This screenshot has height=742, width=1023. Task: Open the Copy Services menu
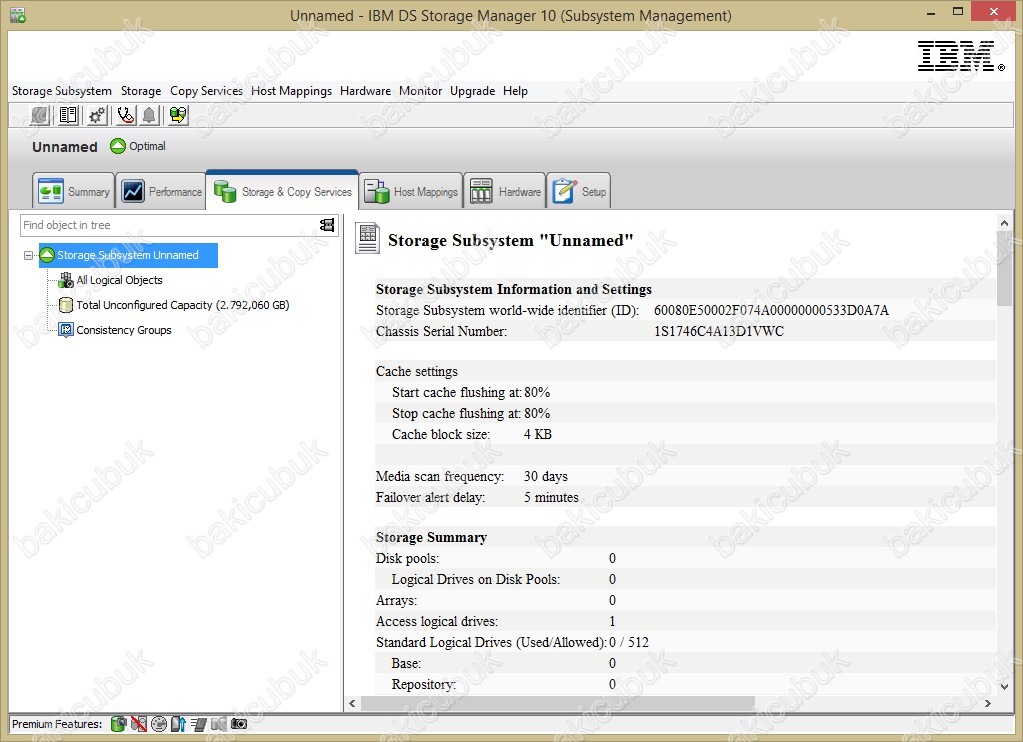tap(206, 91)
